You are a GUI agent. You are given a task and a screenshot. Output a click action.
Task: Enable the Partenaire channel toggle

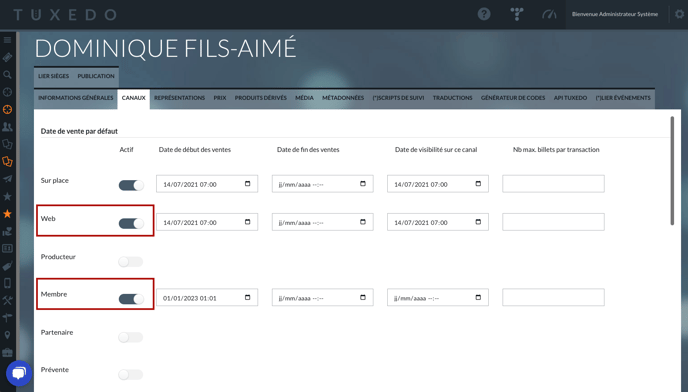coord(131,337)
